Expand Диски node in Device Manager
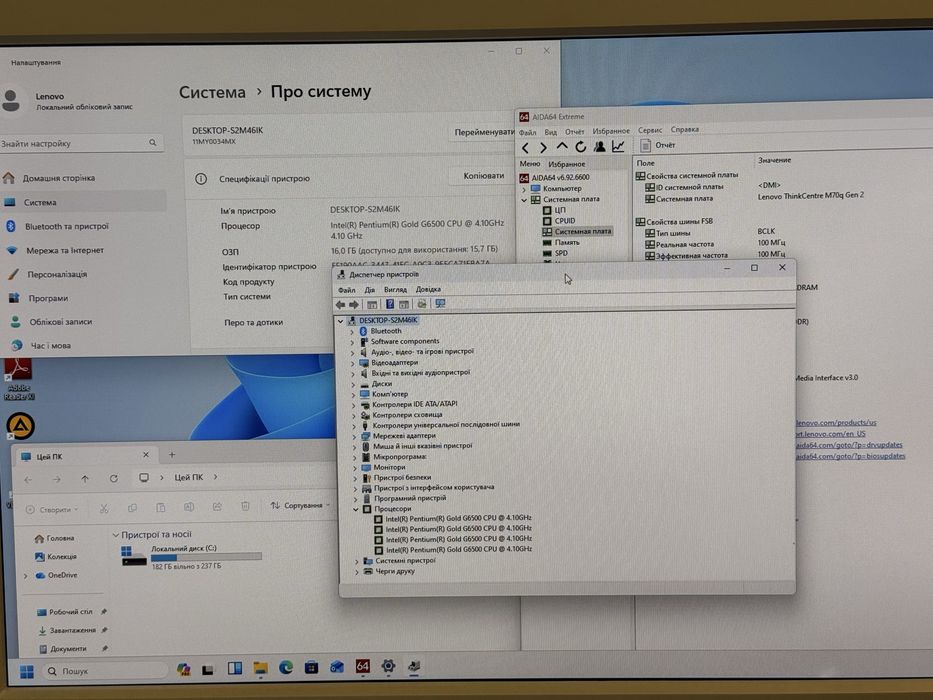The height and width of the screenshot is (700, 933). (x=353, y=385)
